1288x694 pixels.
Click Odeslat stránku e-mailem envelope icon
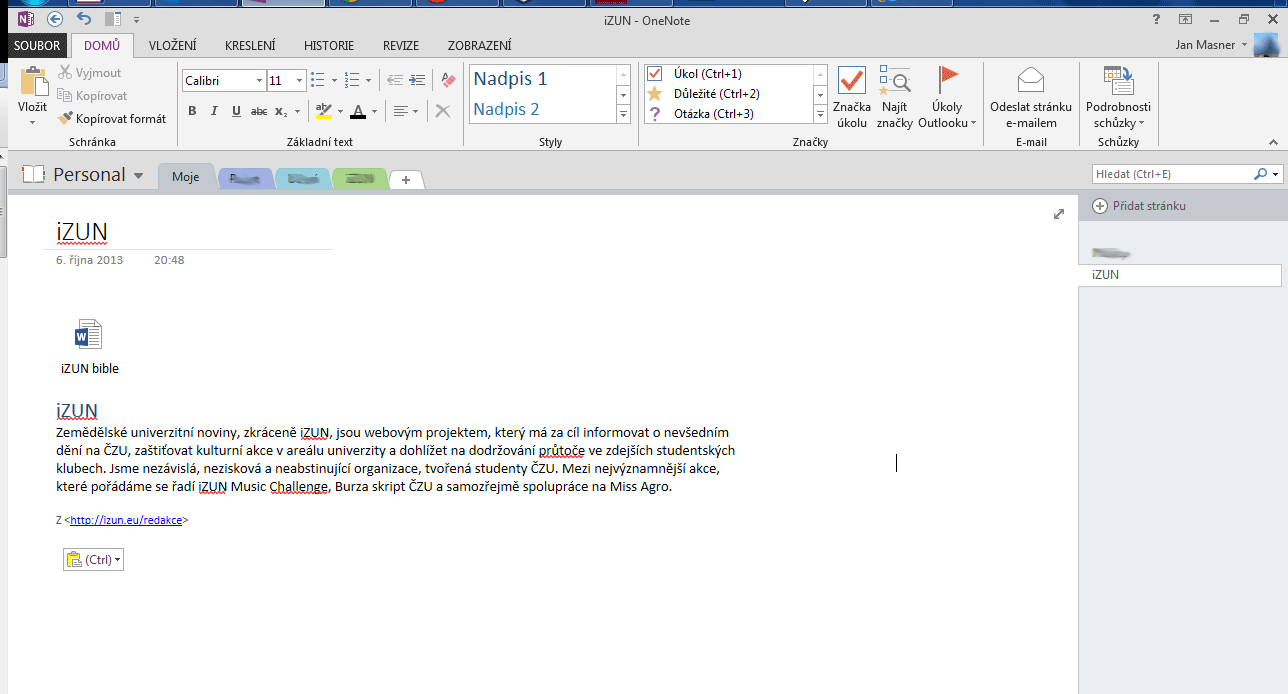pyautogui.click(x=1030, y=81)
